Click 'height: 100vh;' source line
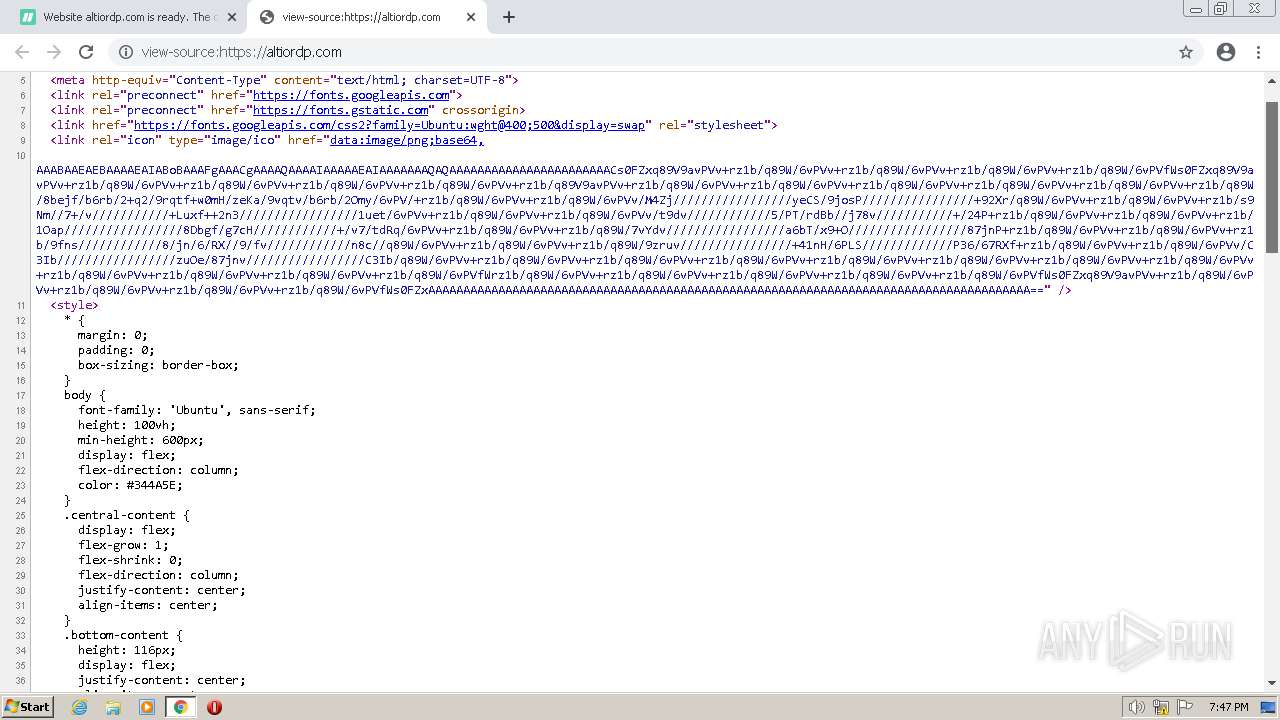 tap(127, 425)
